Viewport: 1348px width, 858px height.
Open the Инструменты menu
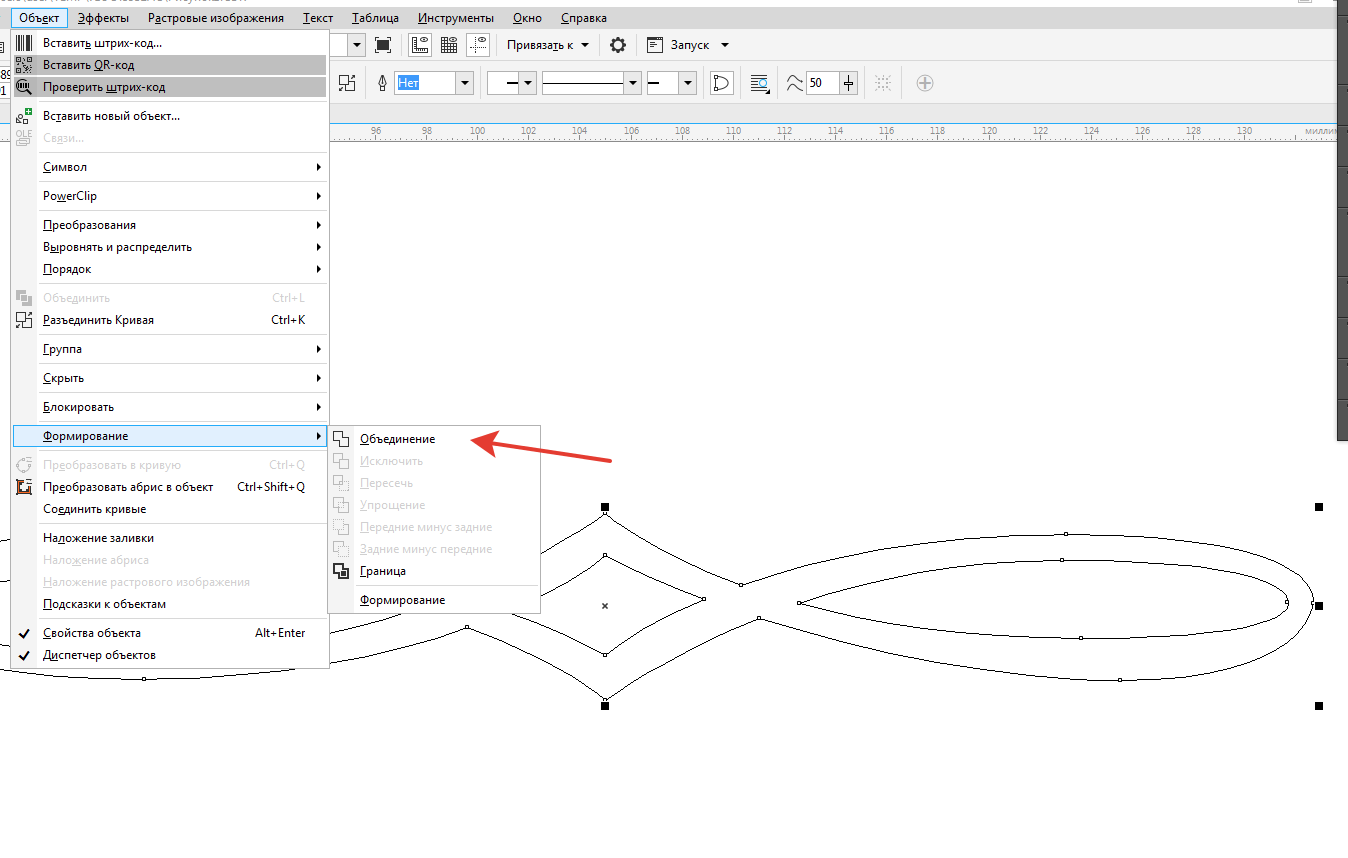pyautogui.click(x=456, y=18)
